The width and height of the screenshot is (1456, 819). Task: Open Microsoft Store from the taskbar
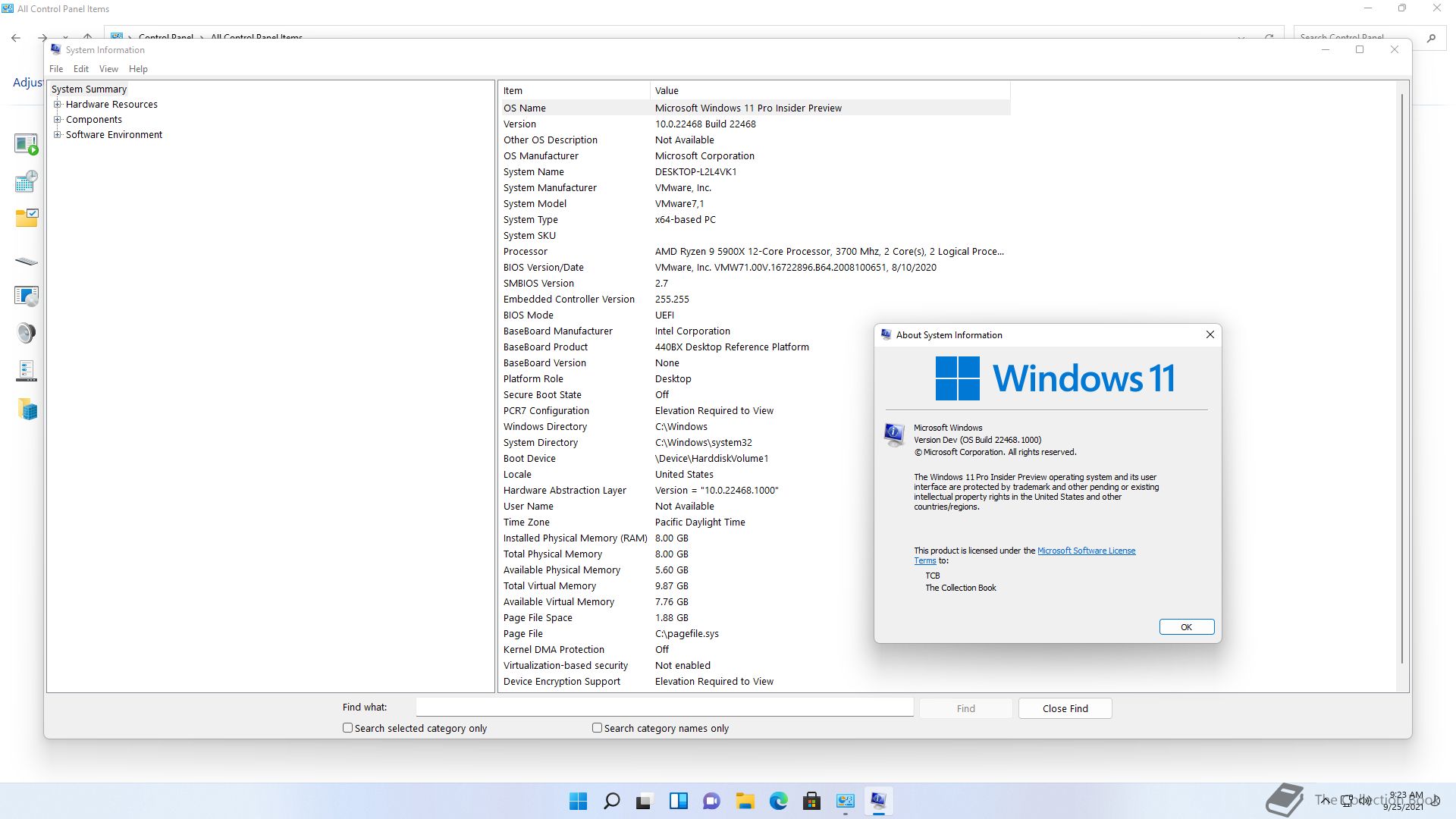(811, 801)
